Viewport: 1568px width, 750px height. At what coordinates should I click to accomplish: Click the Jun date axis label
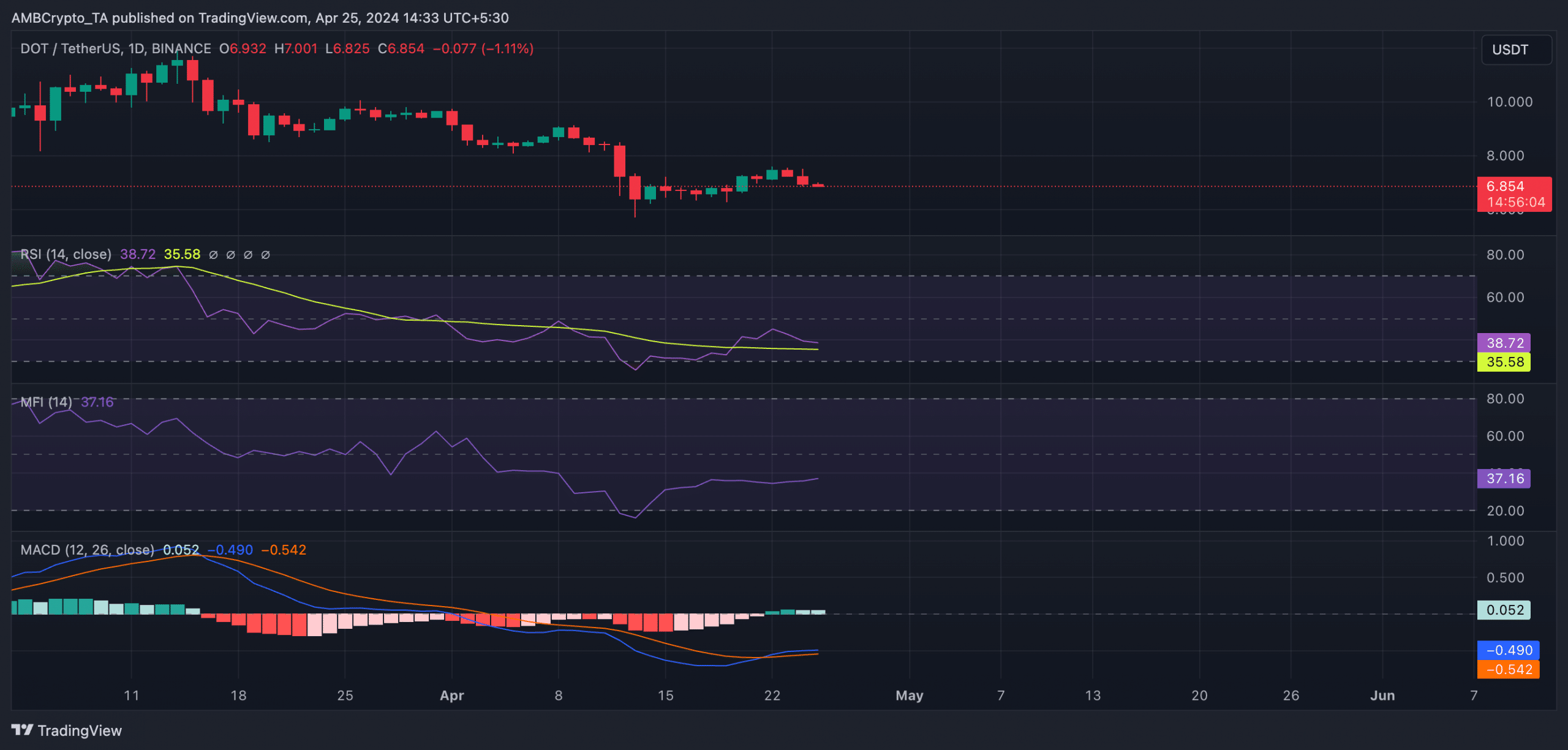coord(1382,696)
